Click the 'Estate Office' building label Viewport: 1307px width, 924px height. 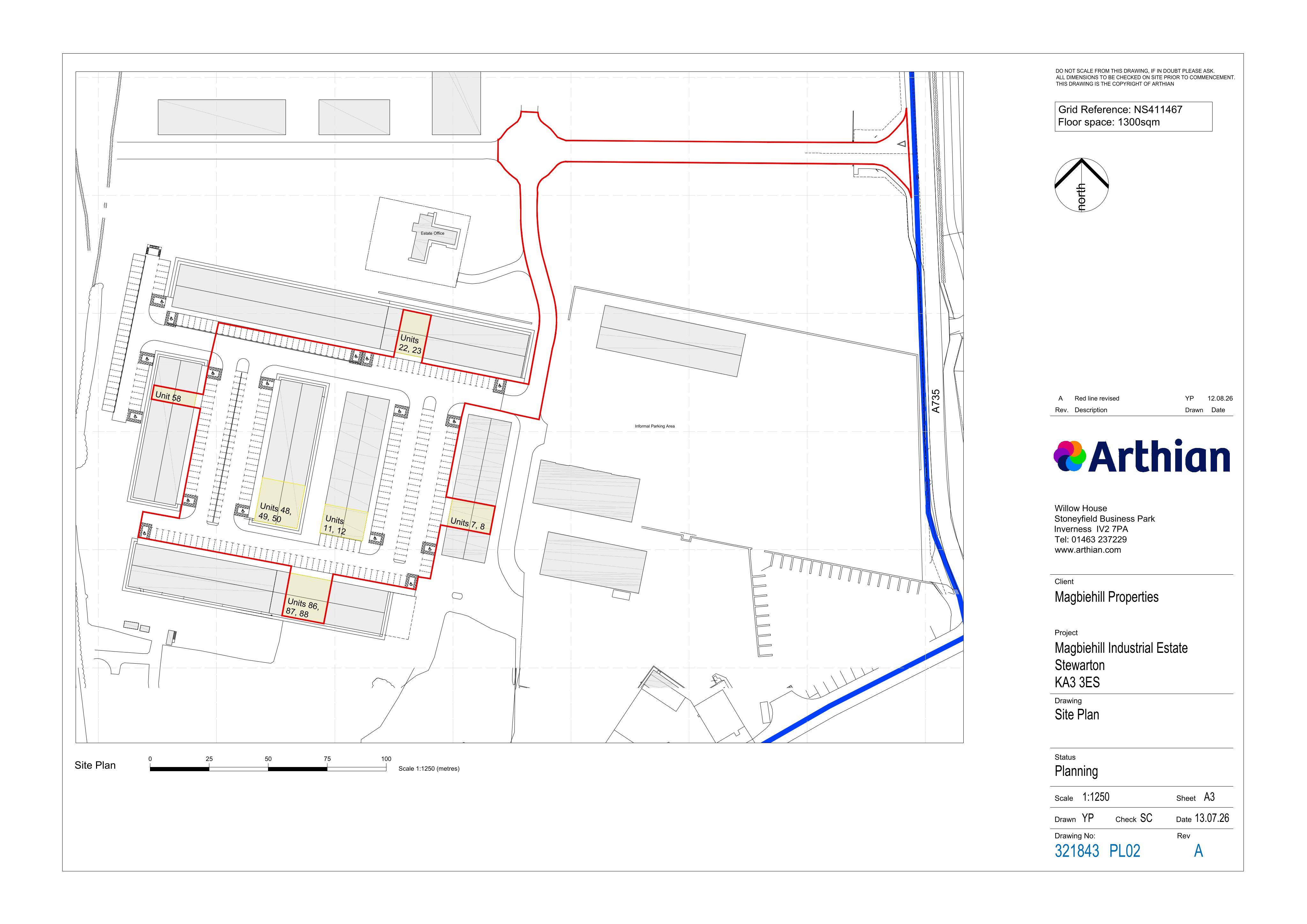point(433,234)
